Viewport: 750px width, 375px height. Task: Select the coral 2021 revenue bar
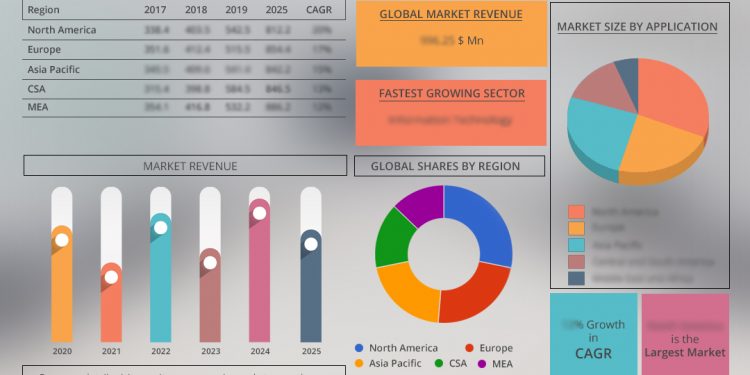[x=111, y=302]
